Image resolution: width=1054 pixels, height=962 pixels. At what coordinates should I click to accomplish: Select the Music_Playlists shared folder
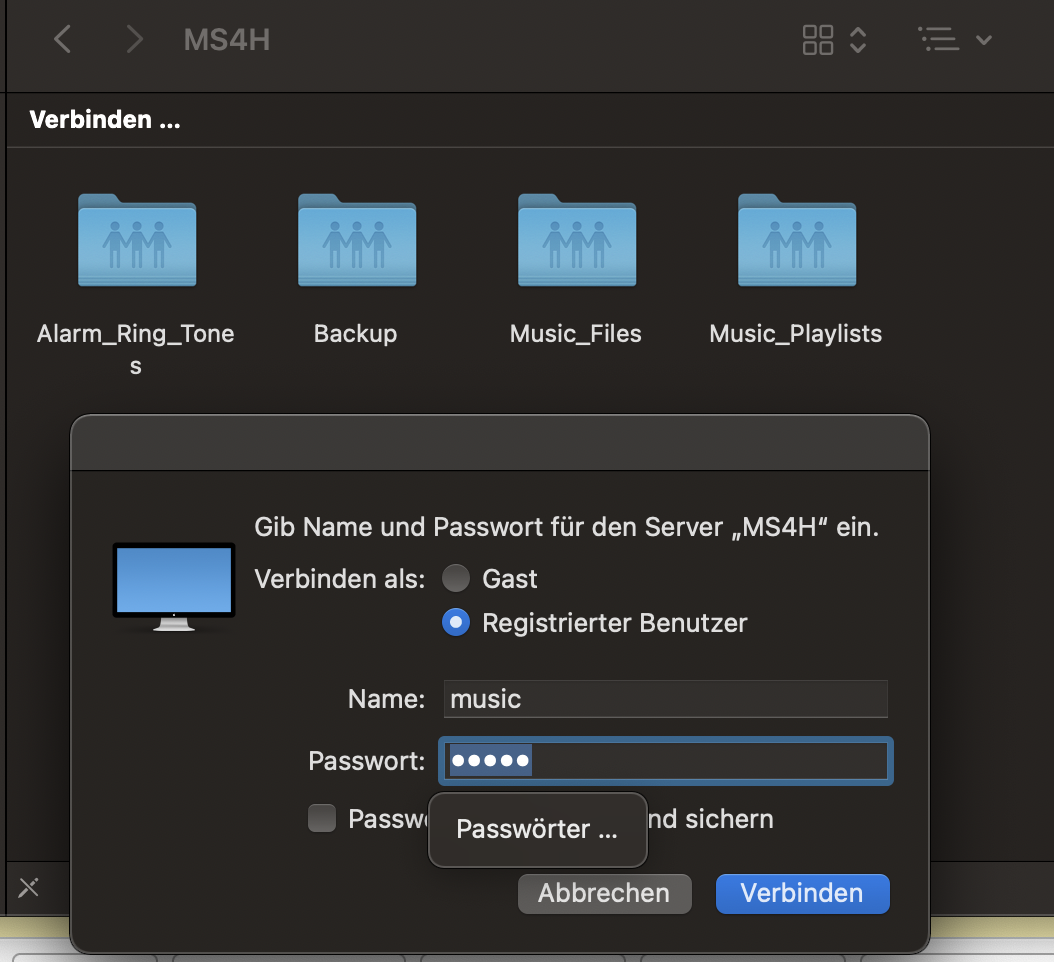[796, 242]
